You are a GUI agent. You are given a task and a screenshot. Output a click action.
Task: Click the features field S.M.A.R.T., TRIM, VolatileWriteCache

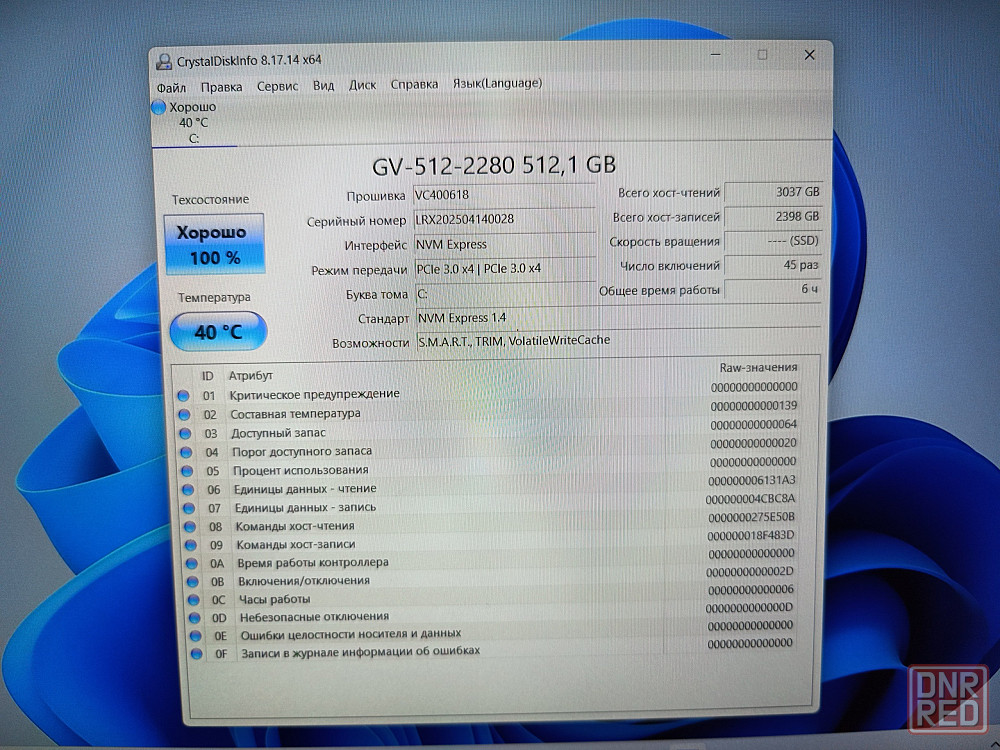pyautogui.click(x=619, y=341)
